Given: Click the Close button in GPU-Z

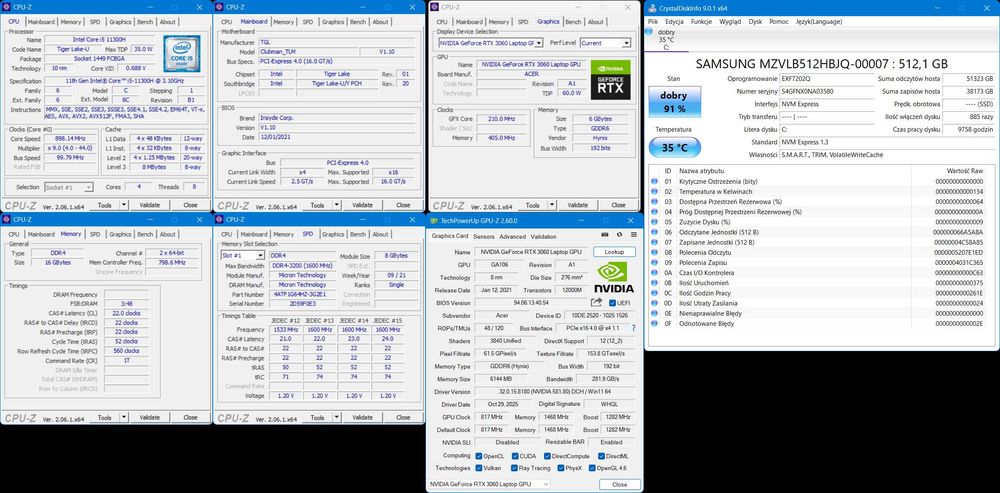Looking at the screenshot, I should coord(619,484).
